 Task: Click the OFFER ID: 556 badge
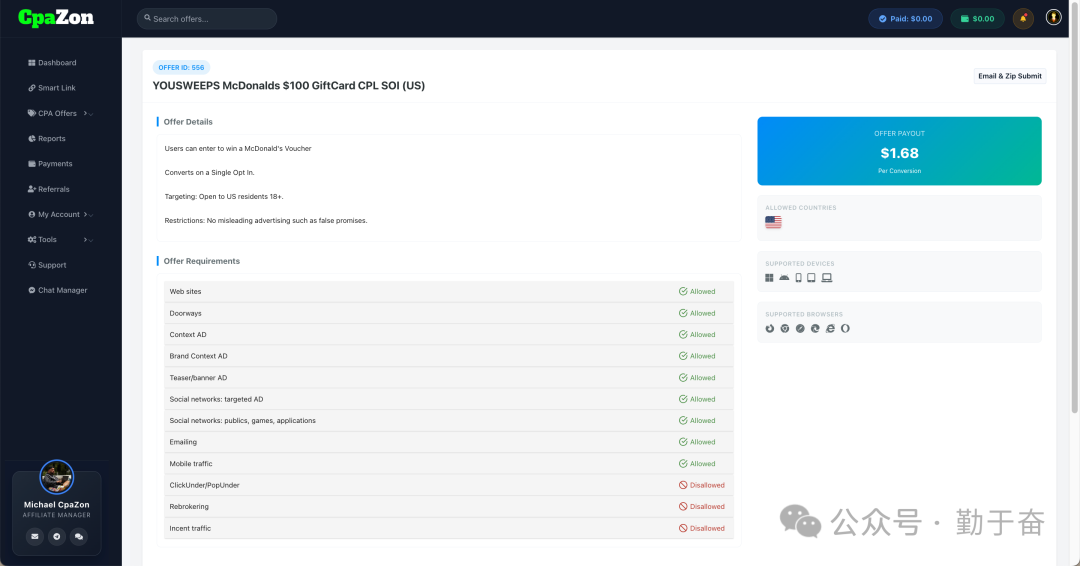(181, 67)
